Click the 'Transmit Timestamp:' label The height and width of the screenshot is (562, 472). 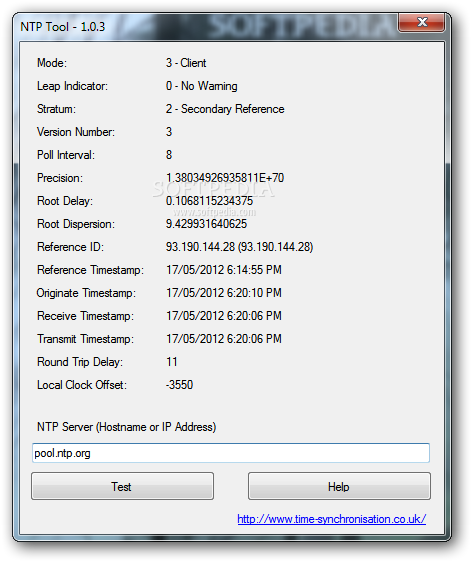click(85, 339)
